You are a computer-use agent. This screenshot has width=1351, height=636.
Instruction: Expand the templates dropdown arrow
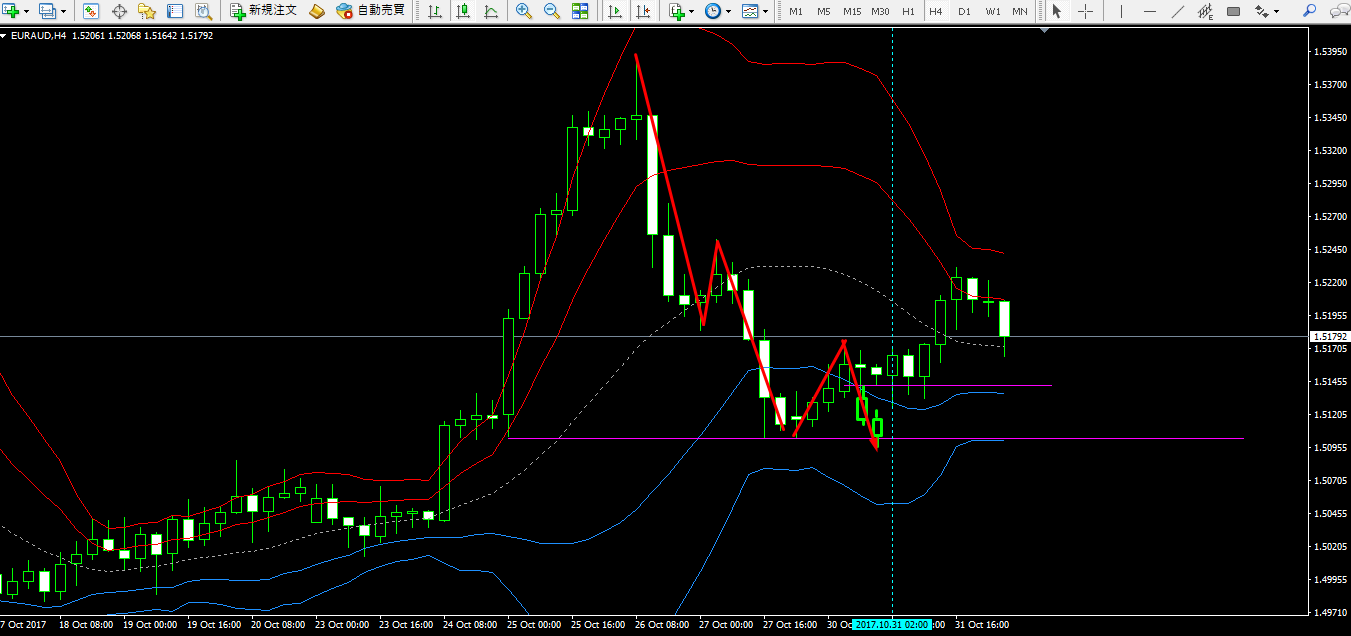(x=766, y=12)
